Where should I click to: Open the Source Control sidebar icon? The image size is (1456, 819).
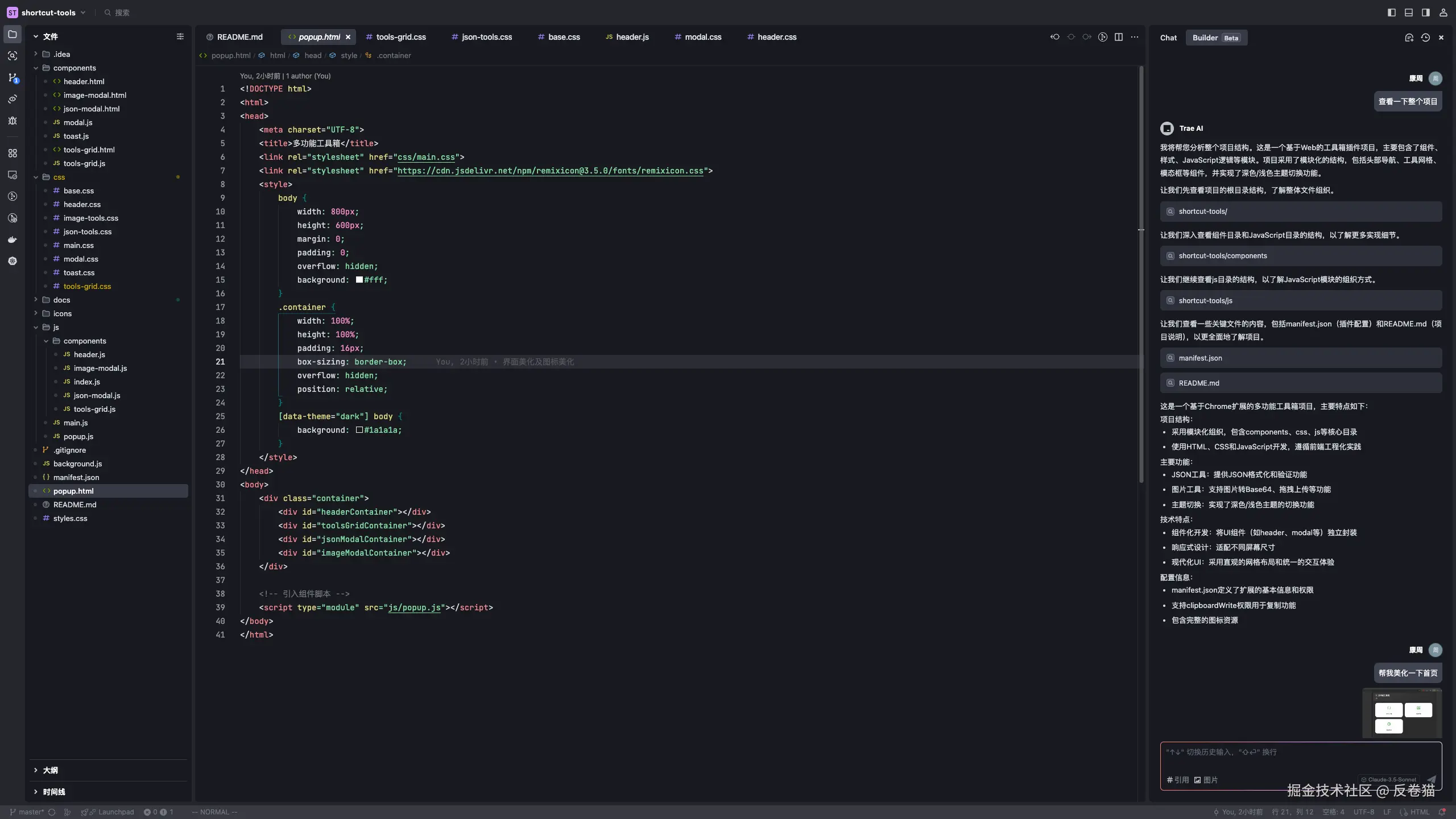(13, 77)
